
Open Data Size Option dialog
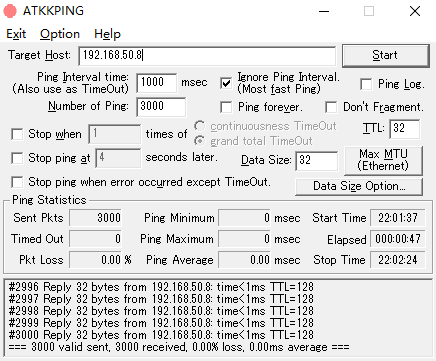click(359, 186)
